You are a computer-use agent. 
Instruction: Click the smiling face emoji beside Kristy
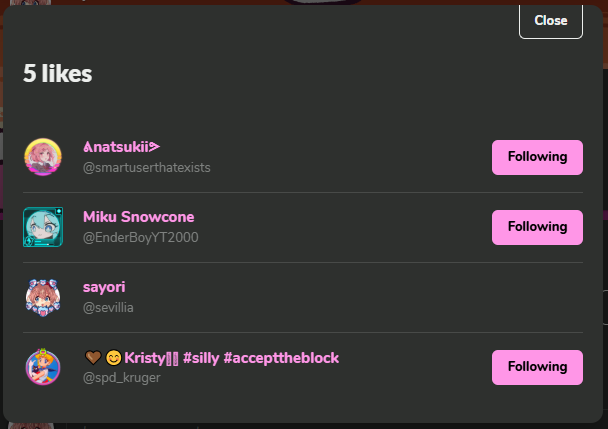coord(114,358)
